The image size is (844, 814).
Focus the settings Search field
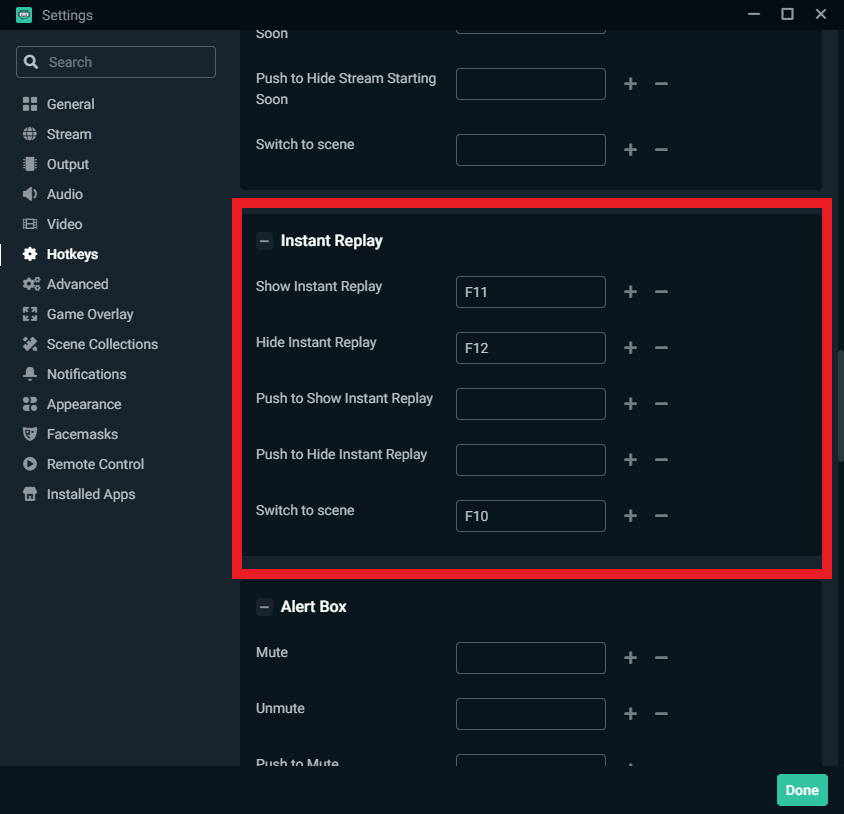(116, 62)
